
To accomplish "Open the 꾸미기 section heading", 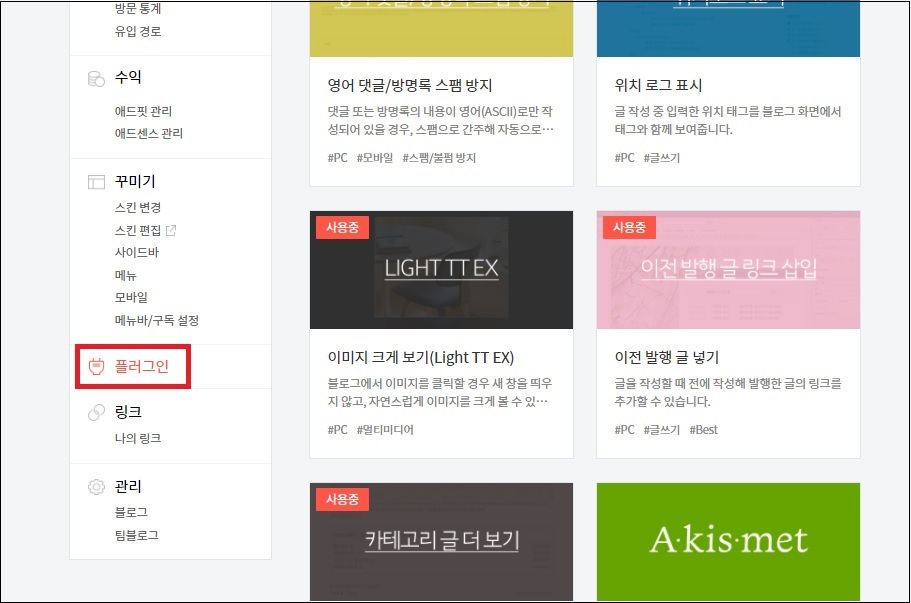I will point(135,181).
